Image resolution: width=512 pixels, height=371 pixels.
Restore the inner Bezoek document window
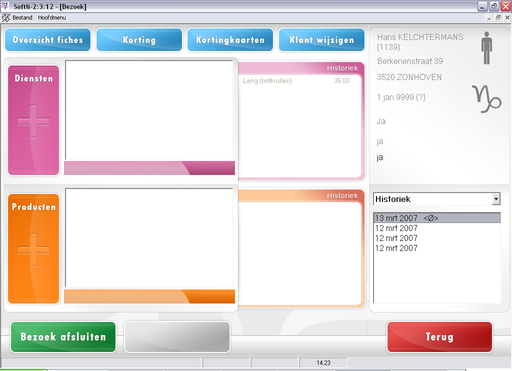point(498,18)
